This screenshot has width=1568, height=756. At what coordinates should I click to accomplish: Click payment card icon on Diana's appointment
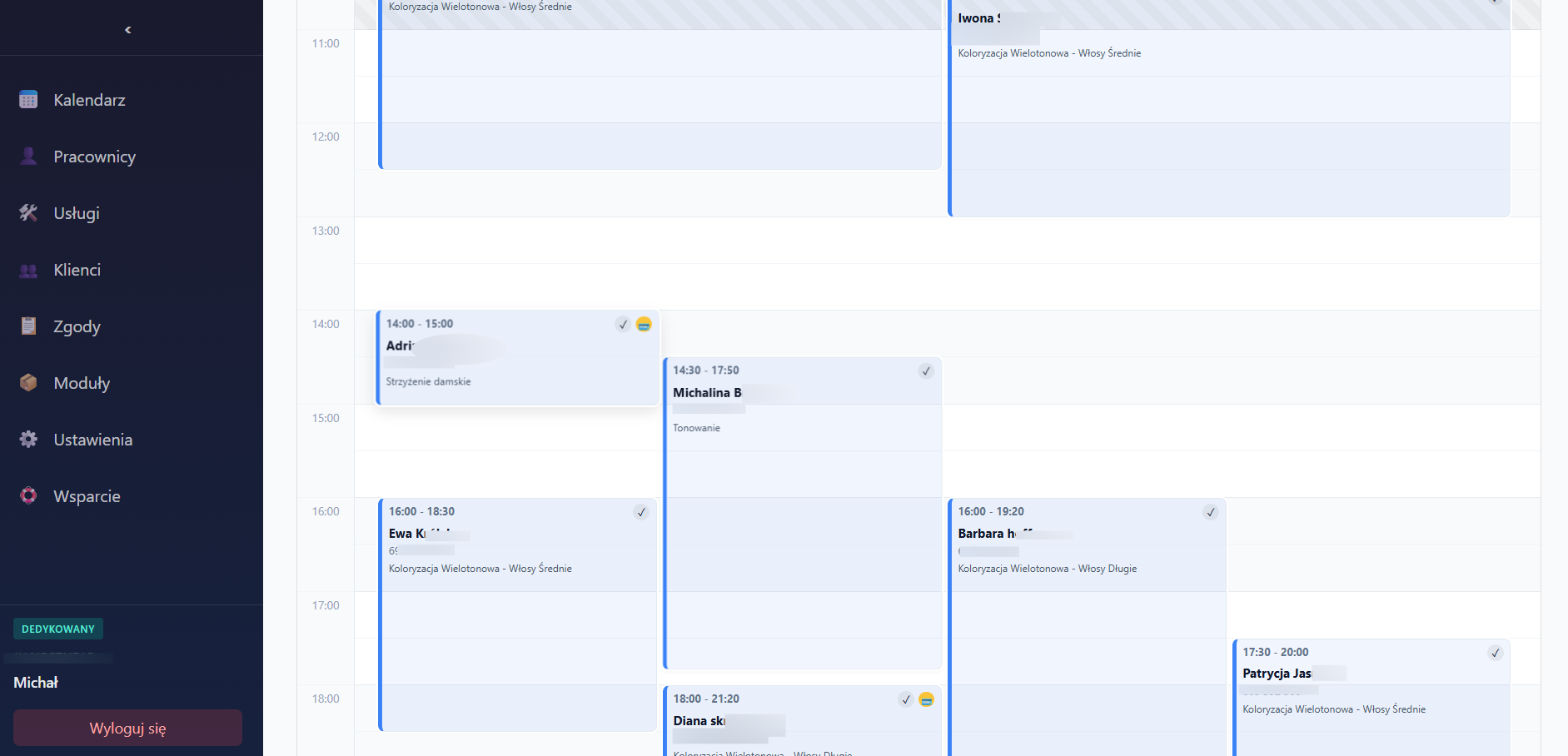(x=926, y=699)
